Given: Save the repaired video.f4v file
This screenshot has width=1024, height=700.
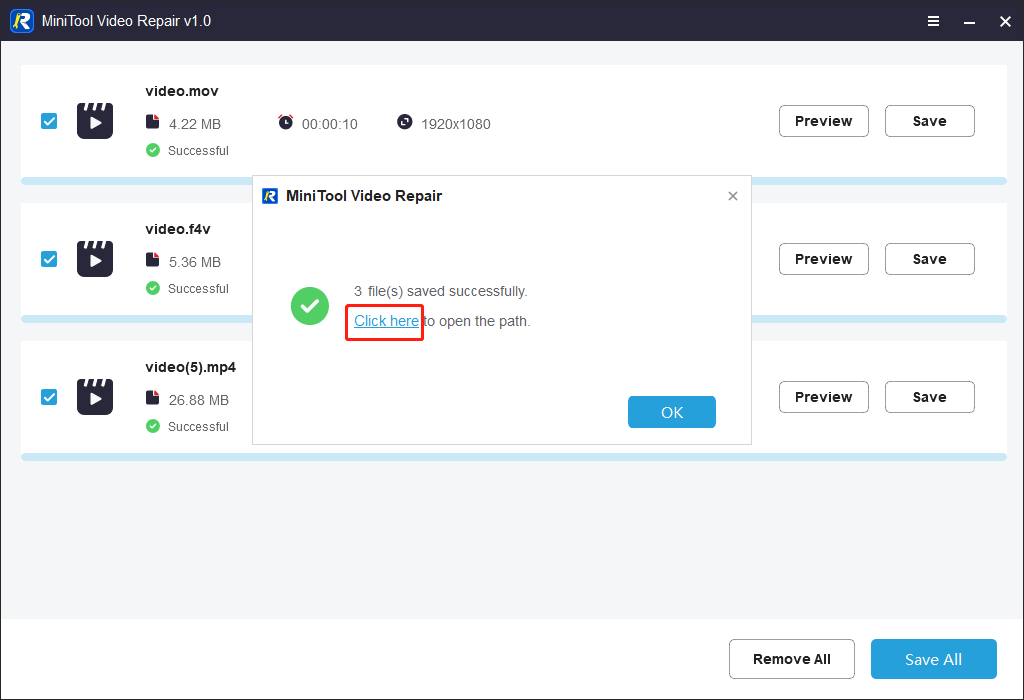Looking at the screenshot, I should point(929,259).
